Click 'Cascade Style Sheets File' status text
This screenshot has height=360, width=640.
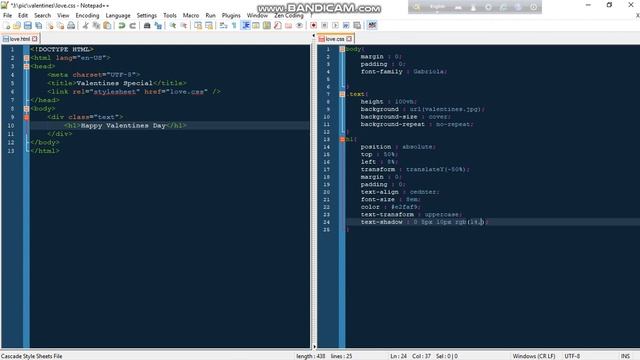(x=32, y=356)
